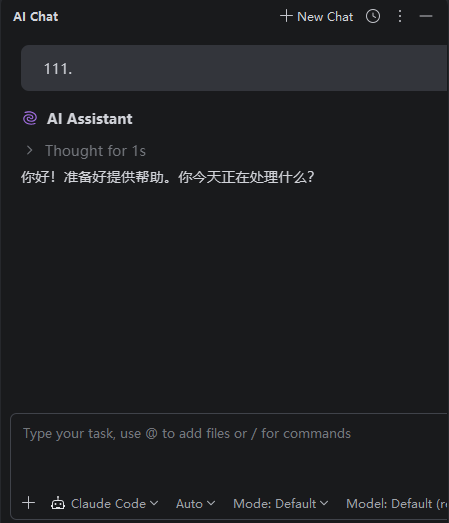Screen dimensions: 449x523
Task: Open the vertical three-dots options menu
Action: click(x=400, y=16)
